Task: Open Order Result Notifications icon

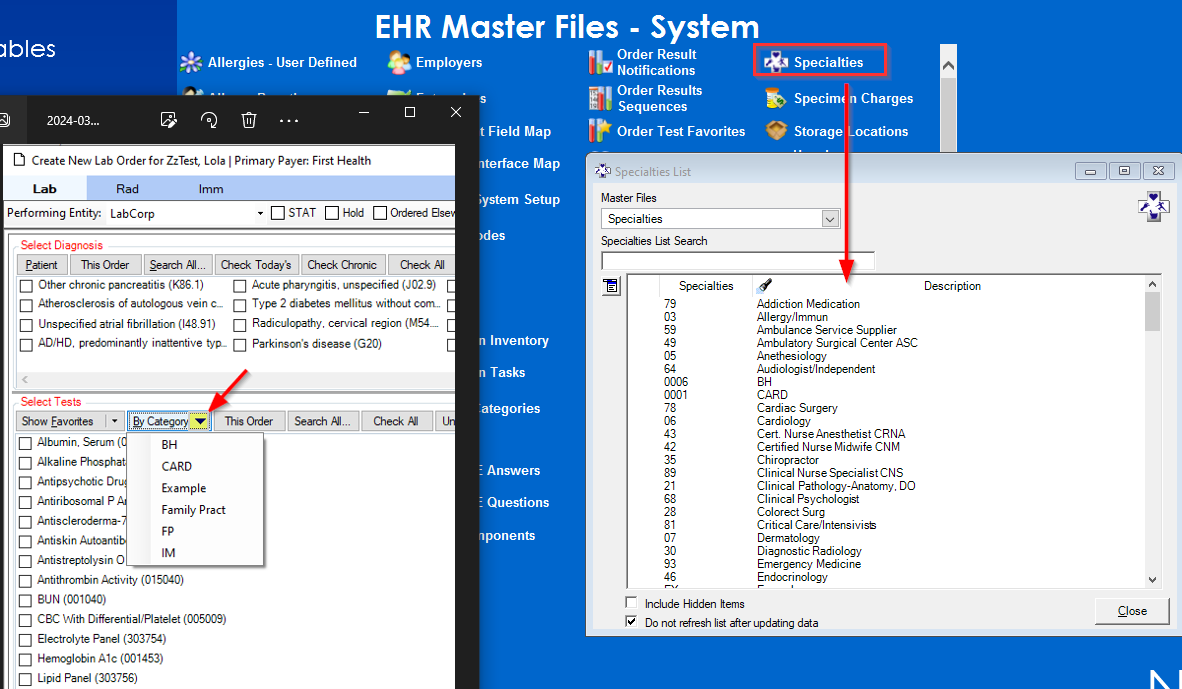Action: pyautogui.click(x=600, y=63)
